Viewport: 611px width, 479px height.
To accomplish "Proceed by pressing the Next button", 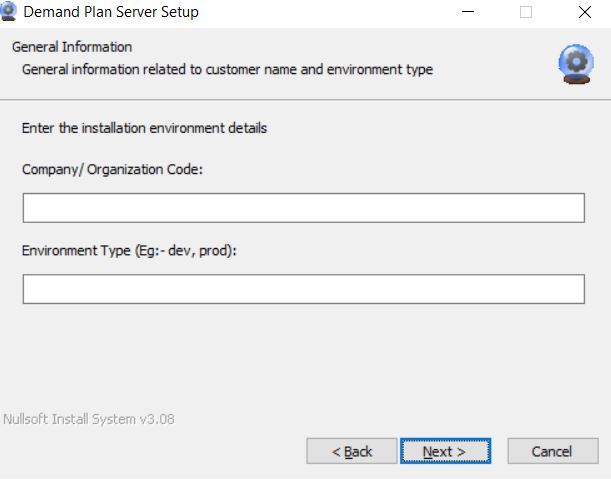I will coord(444,452).
